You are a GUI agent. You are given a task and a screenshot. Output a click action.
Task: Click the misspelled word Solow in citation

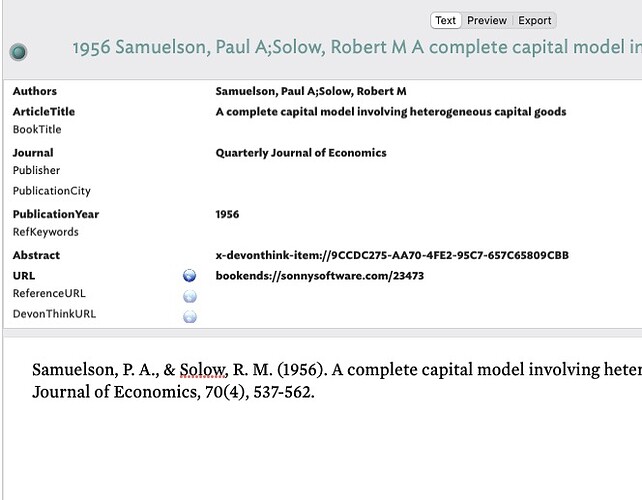coord(203,370)
